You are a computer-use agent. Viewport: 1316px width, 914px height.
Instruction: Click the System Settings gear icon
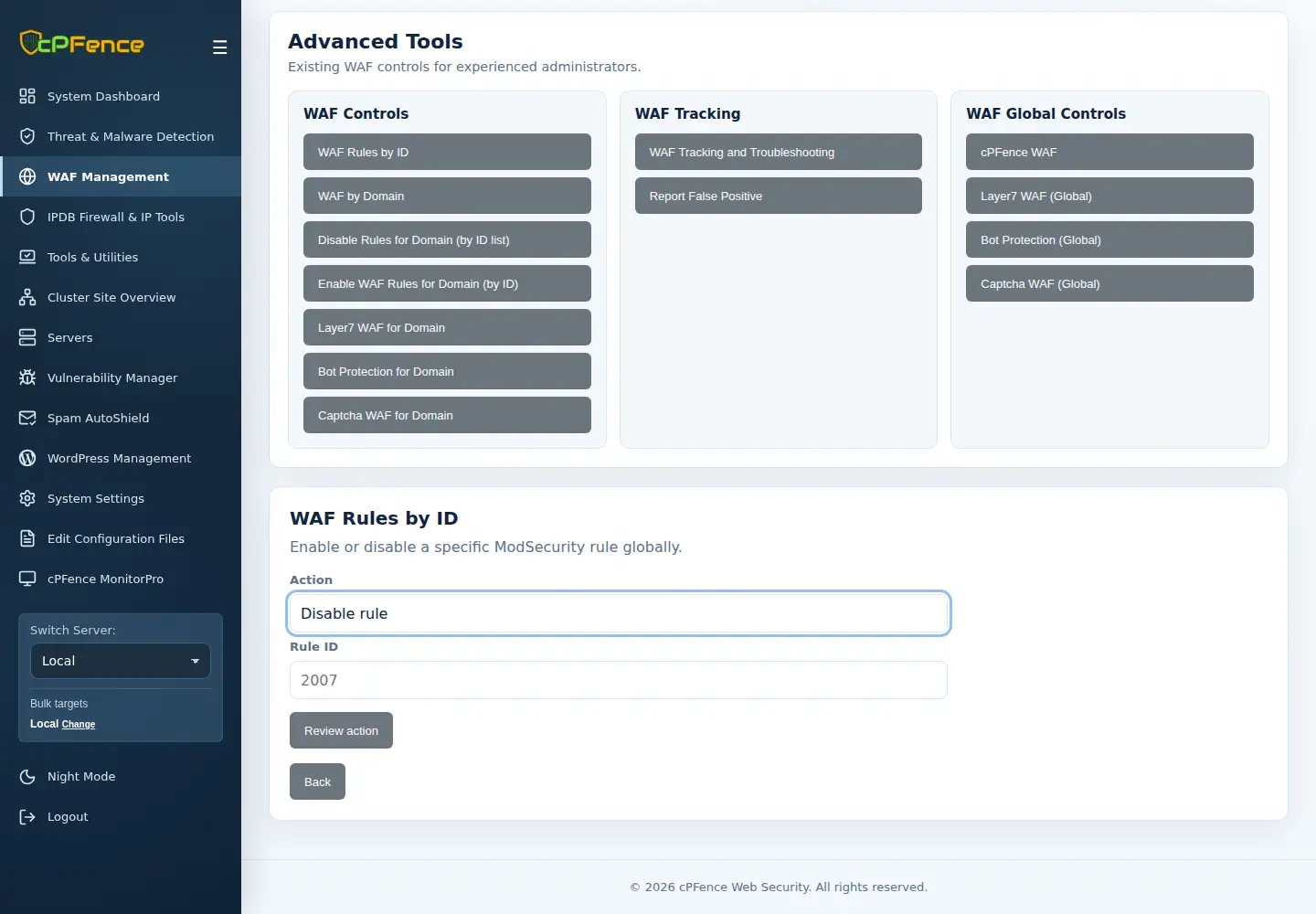27,498
